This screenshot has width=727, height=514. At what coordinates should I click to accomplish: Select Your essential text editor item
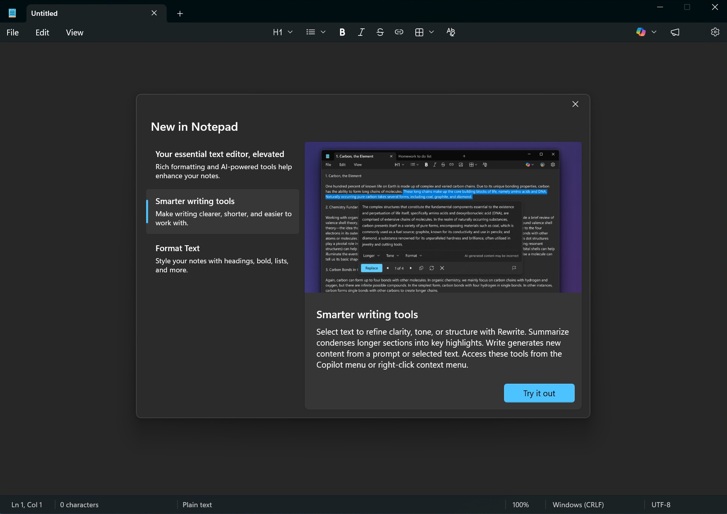point(222,165)
